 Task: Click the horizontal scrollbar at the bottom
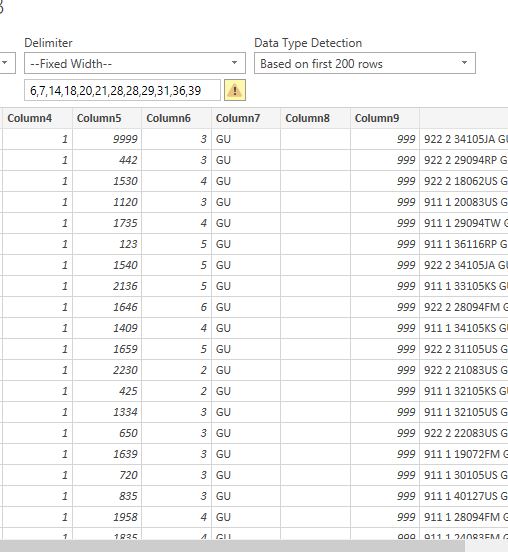click(232, 546)
